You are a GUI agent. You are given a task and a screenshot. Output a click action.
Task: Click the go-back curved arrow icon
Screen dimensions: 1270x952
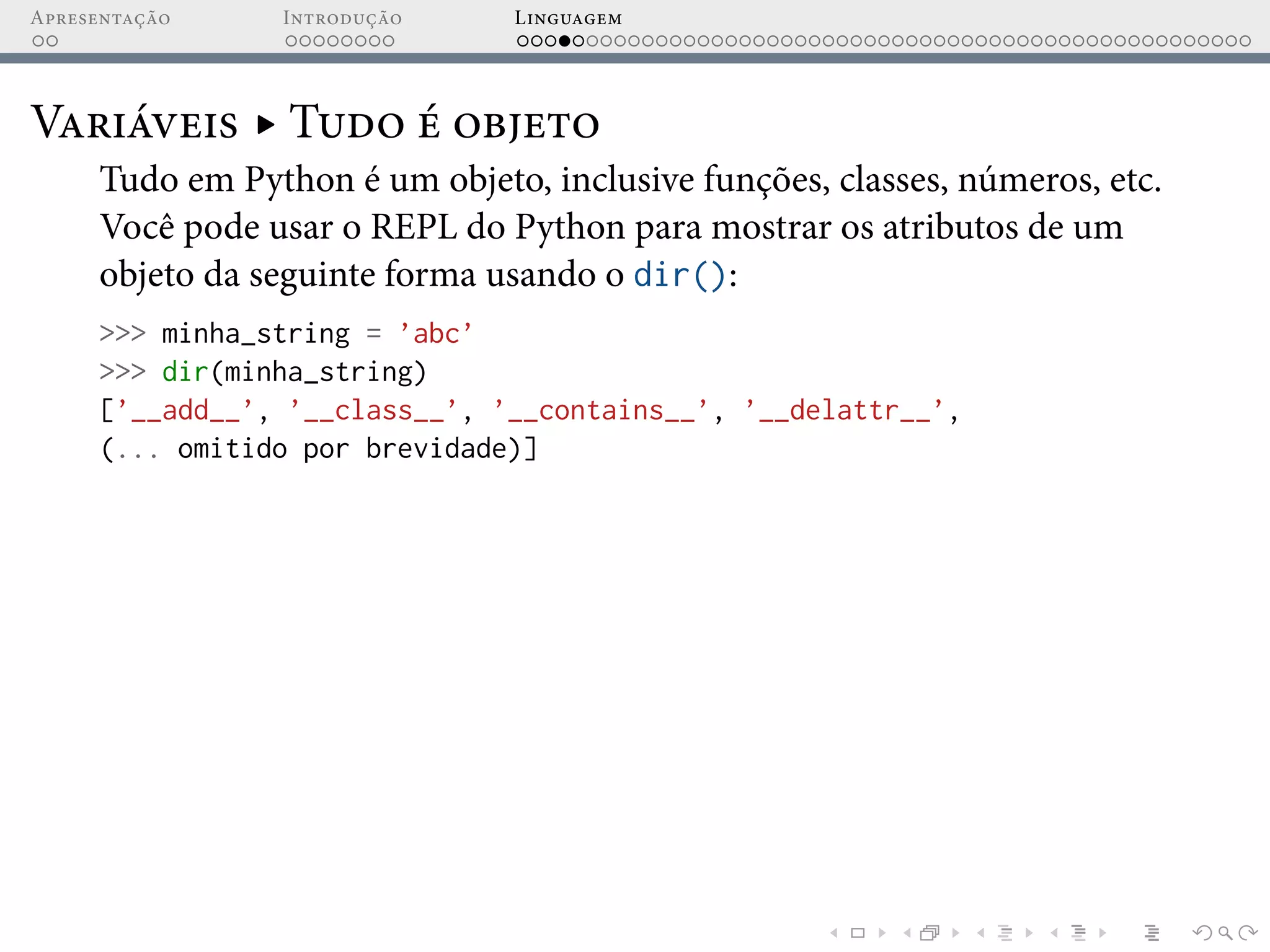1202,933
